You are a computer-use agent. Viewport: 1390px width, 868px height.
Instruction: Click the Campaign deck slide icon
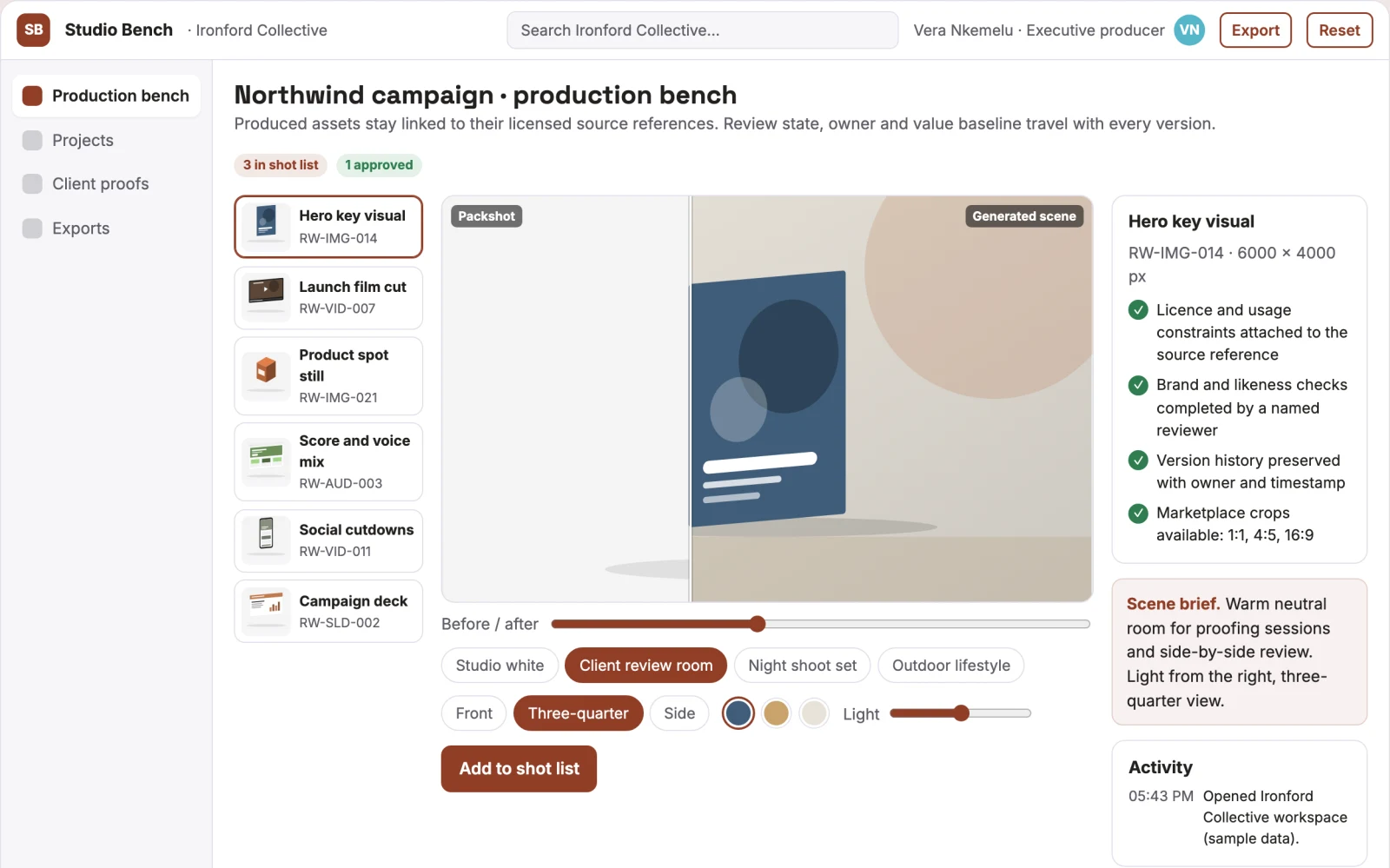pyautogui.click(x=266, y=611)
